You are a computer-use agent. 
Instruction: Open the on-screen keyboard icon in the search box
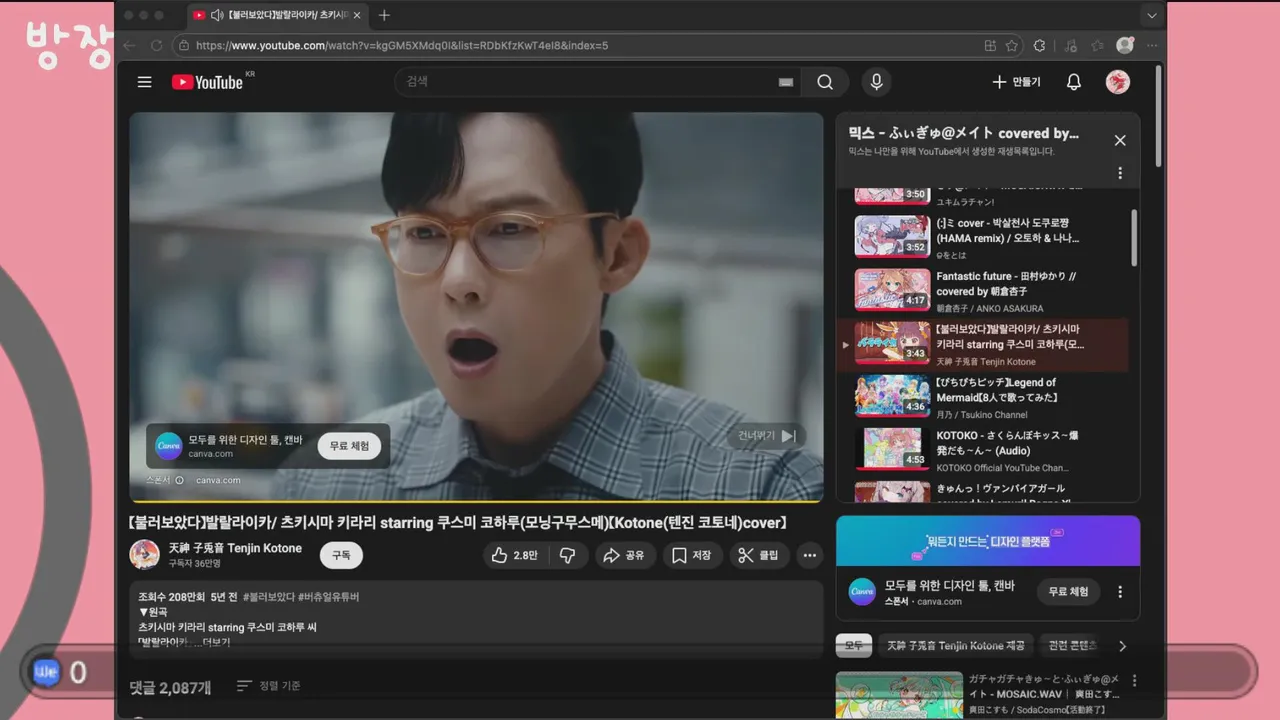pos(785,82)
